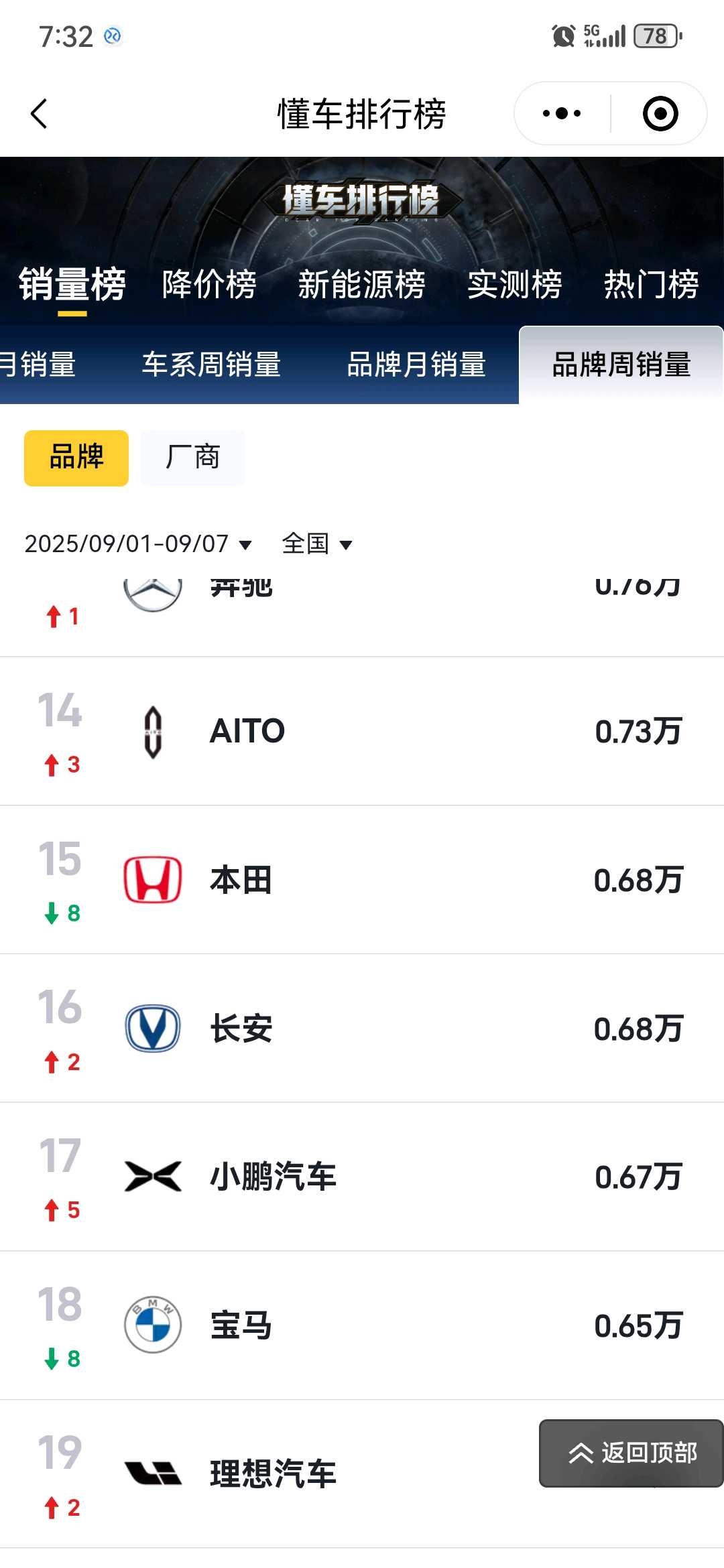Tap the 懂车排行榜 banner logo
The image size is (724, 1568).
click(362, 200)
